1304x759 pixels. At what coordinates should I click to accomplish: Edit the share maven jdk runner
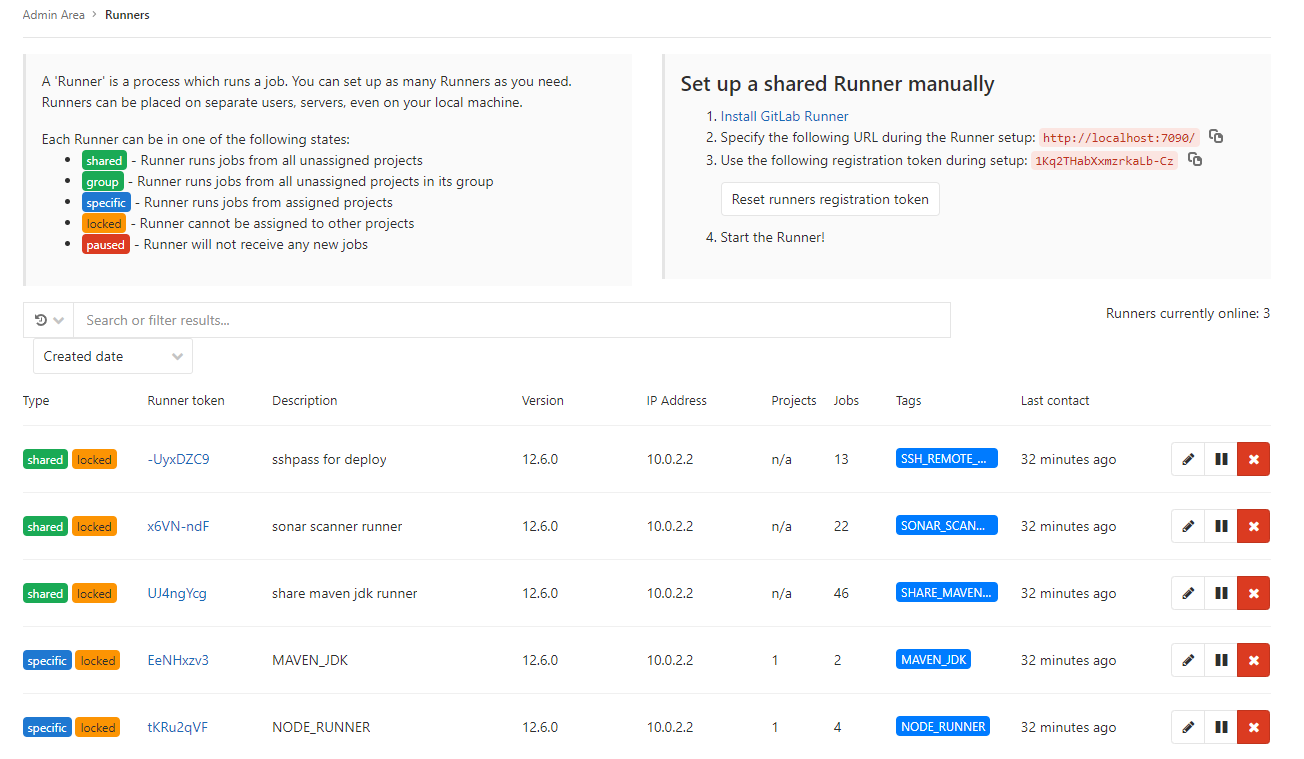[1187, 593]
